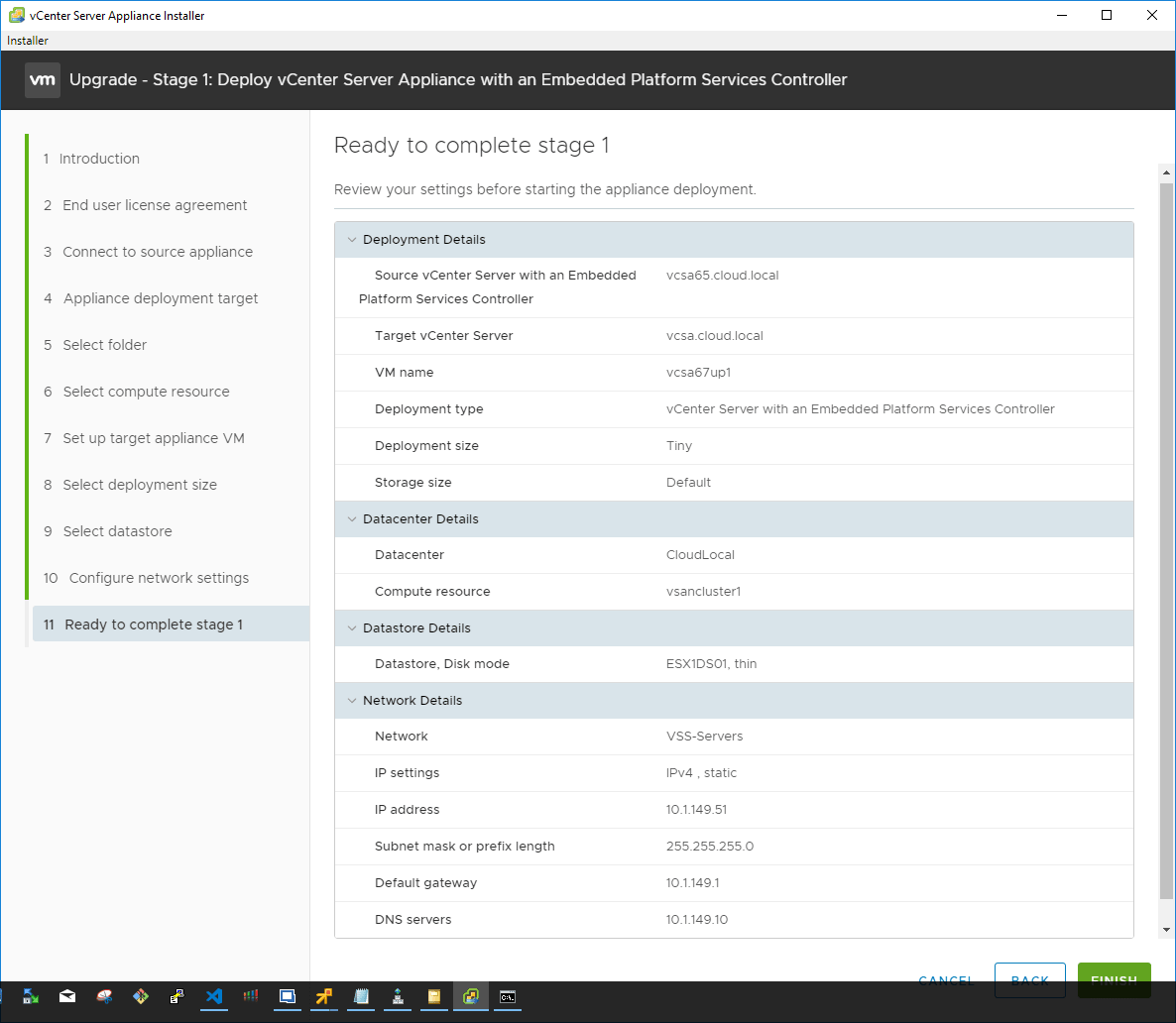Open the Command Prompt taskbar icon
The width and height of the screenshot is (1176, 1023).
point(508,996)
